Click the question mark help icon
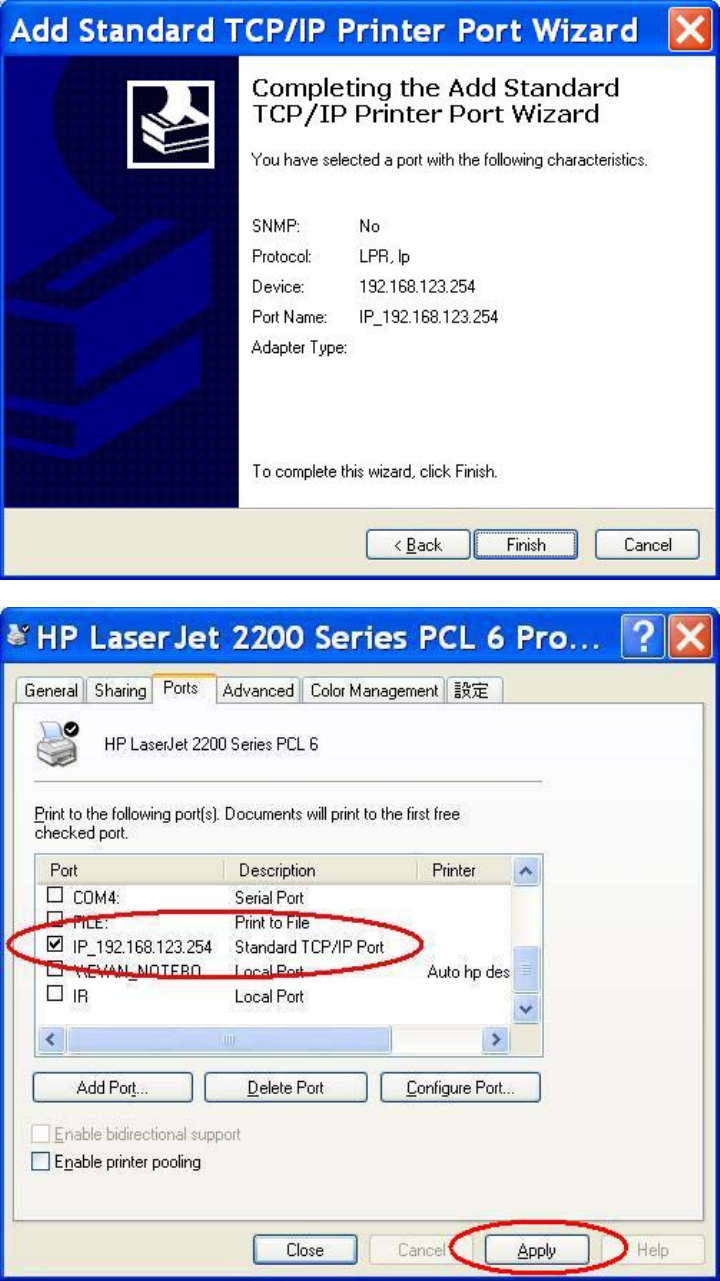The image size is (720, 1281). pyautogui.click(x=643, y=637)
